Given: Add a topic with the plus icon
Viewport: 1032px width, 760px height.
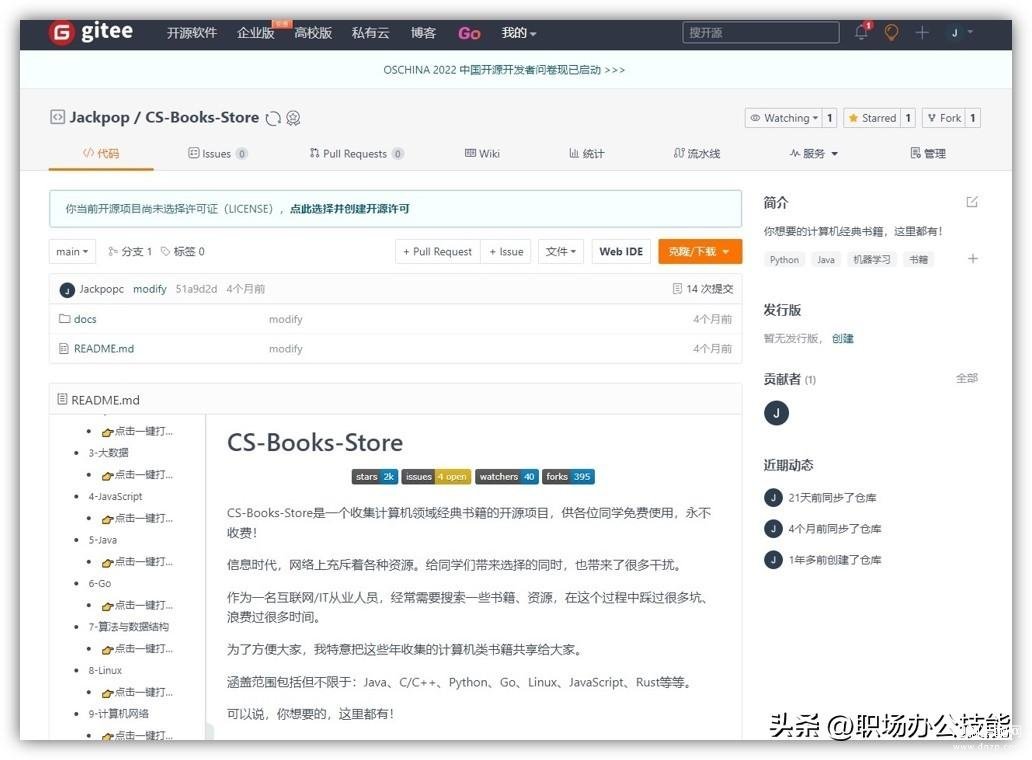Looking at the screenshot, I should pos(973,259).
